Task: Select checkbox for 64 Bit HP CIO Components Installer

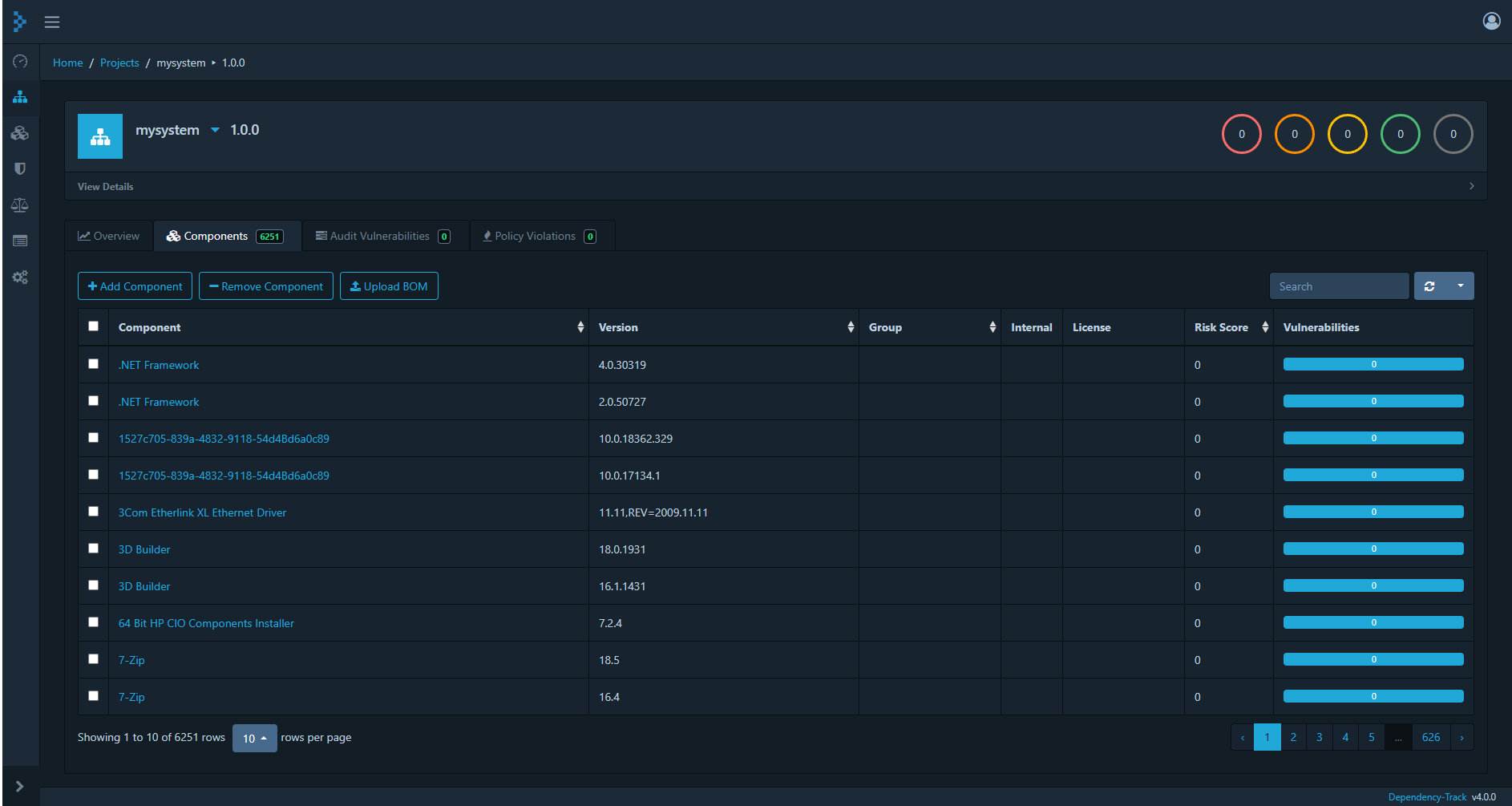Action: coord(94,622)
